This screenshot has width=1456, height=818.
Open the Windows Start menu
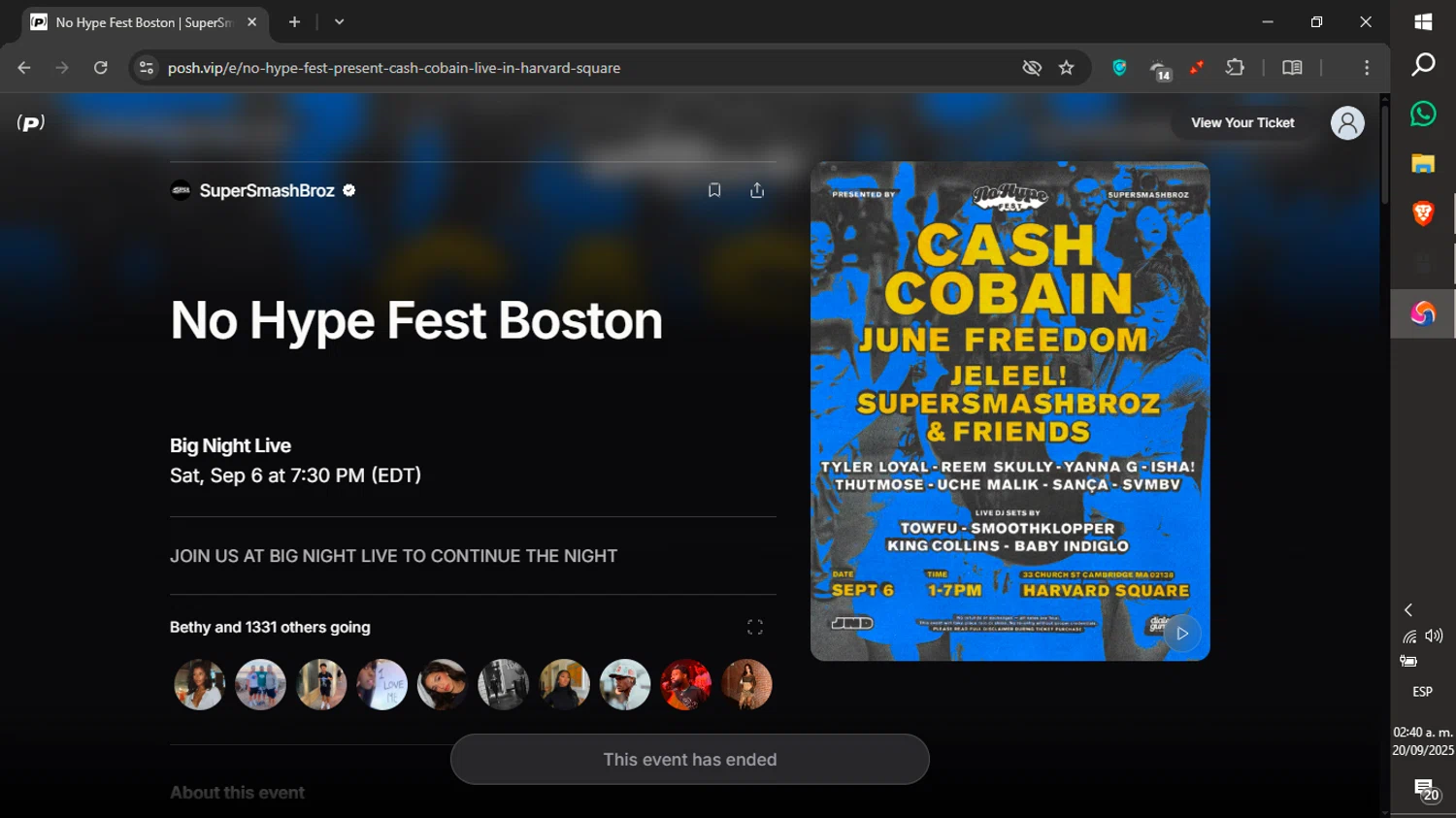pyautogui.click(x=1423, y=22)
